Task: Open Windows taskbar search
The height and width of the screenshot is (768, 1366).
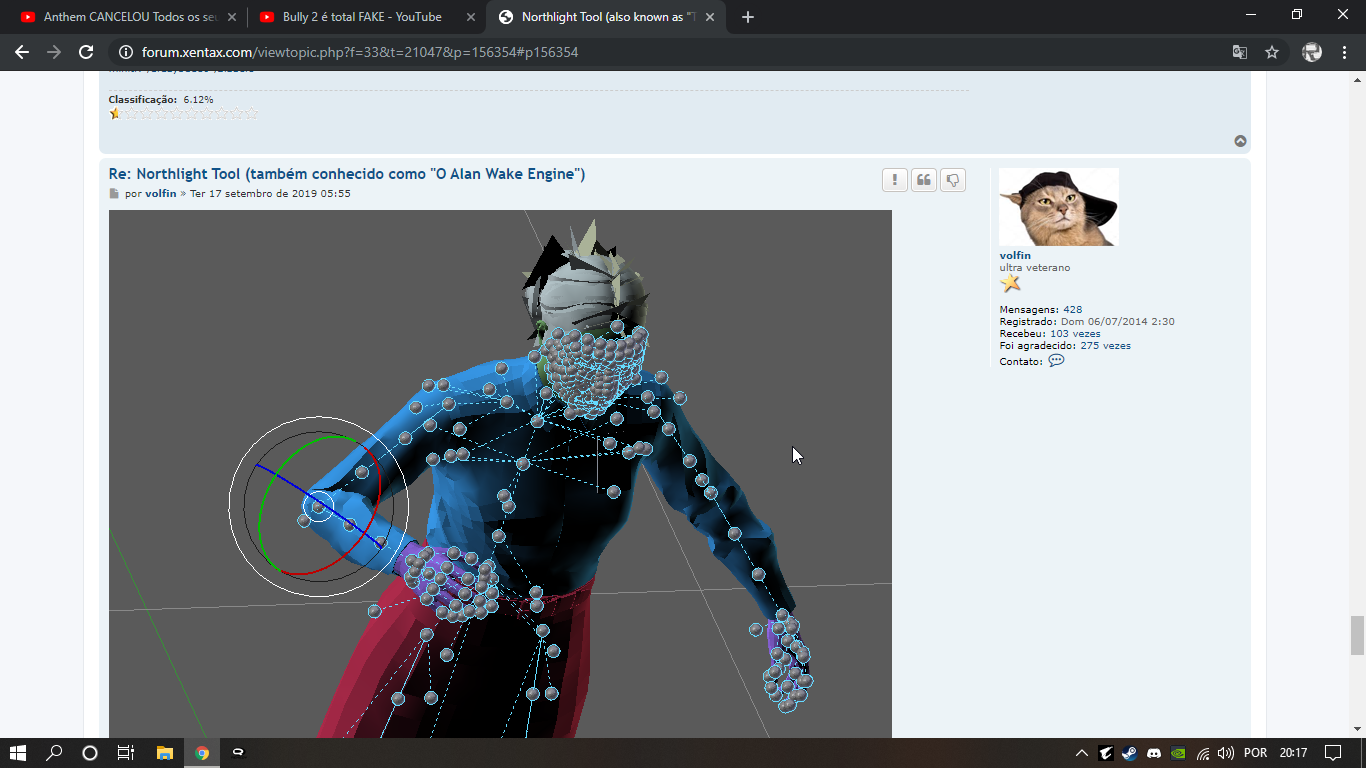Action: [54, 753]
